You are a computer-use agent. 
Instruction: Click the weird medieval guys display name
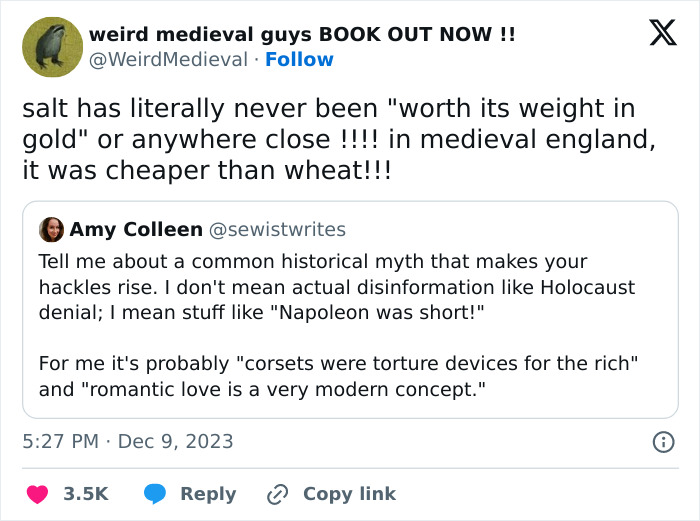point(302,34)
